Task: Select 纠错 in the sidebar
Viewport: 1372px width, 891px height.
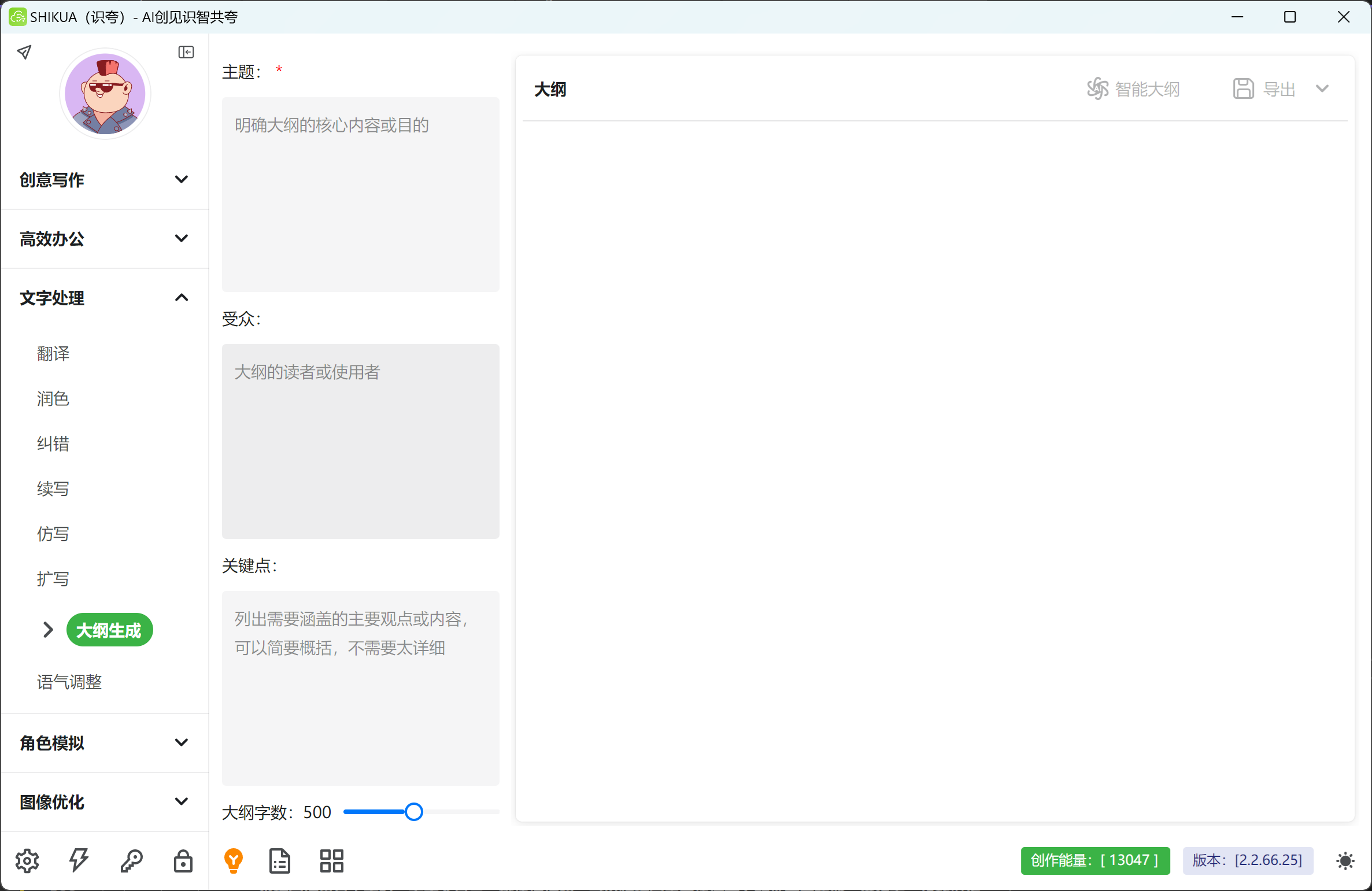Action: (x=53, y=443)
